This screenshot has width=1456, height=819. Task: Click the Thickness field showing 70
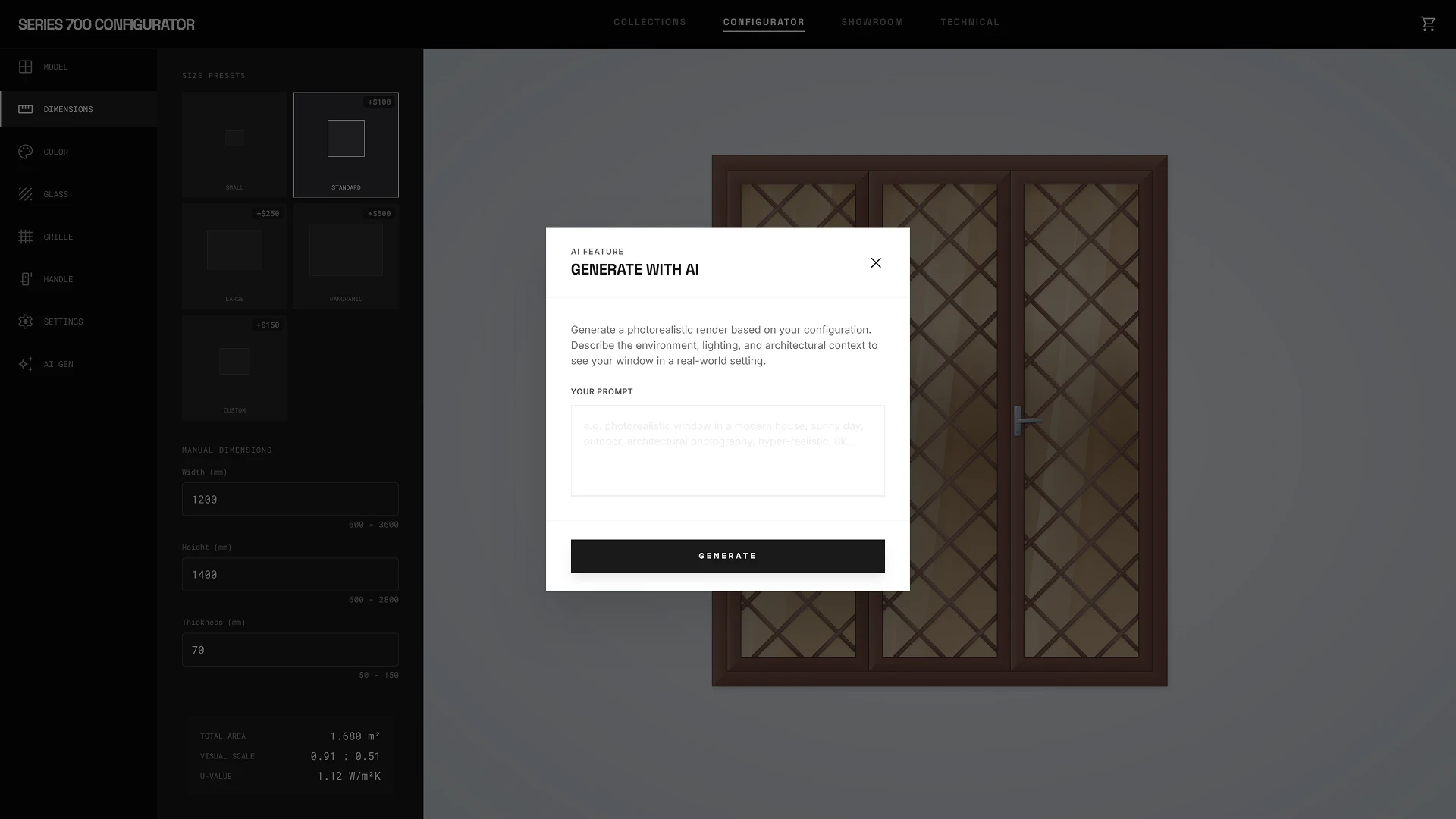coord(290,649)
